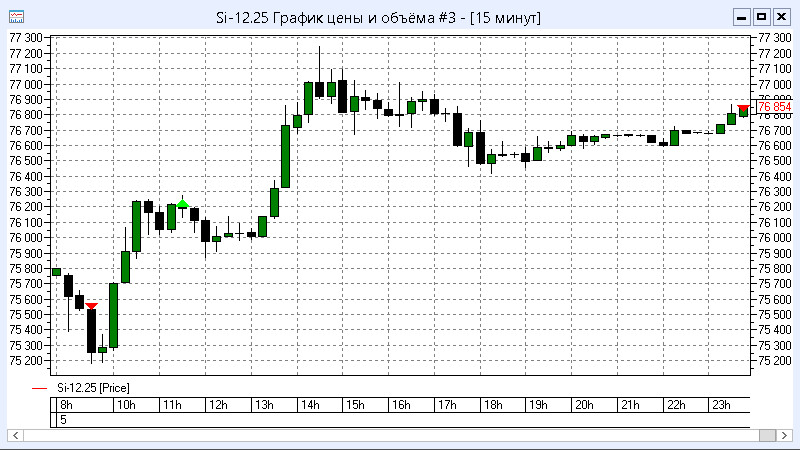Click the red down-triangle marker near 9h

[91, 306]
